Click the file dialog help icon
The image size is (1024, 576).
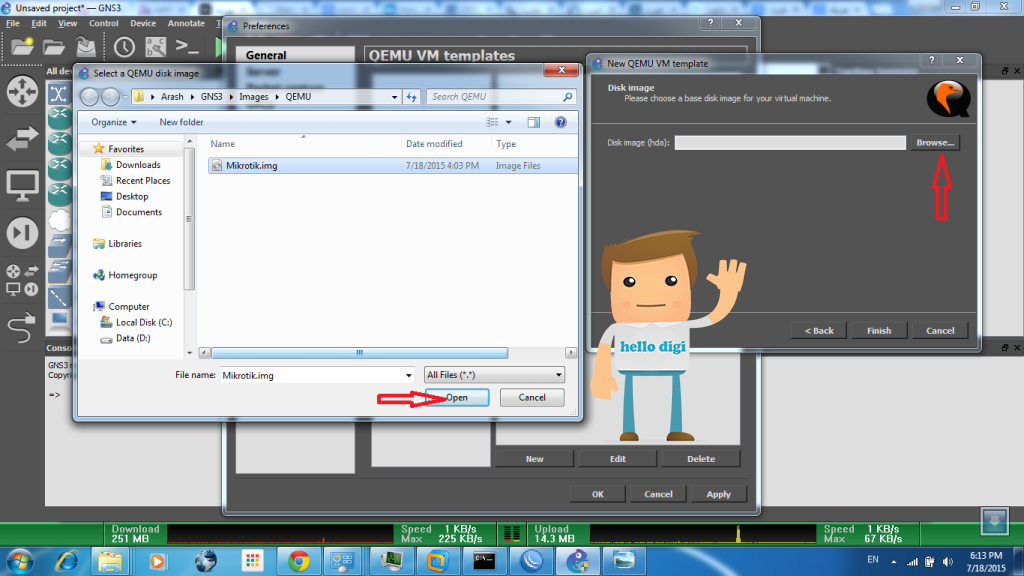point(560,122)
